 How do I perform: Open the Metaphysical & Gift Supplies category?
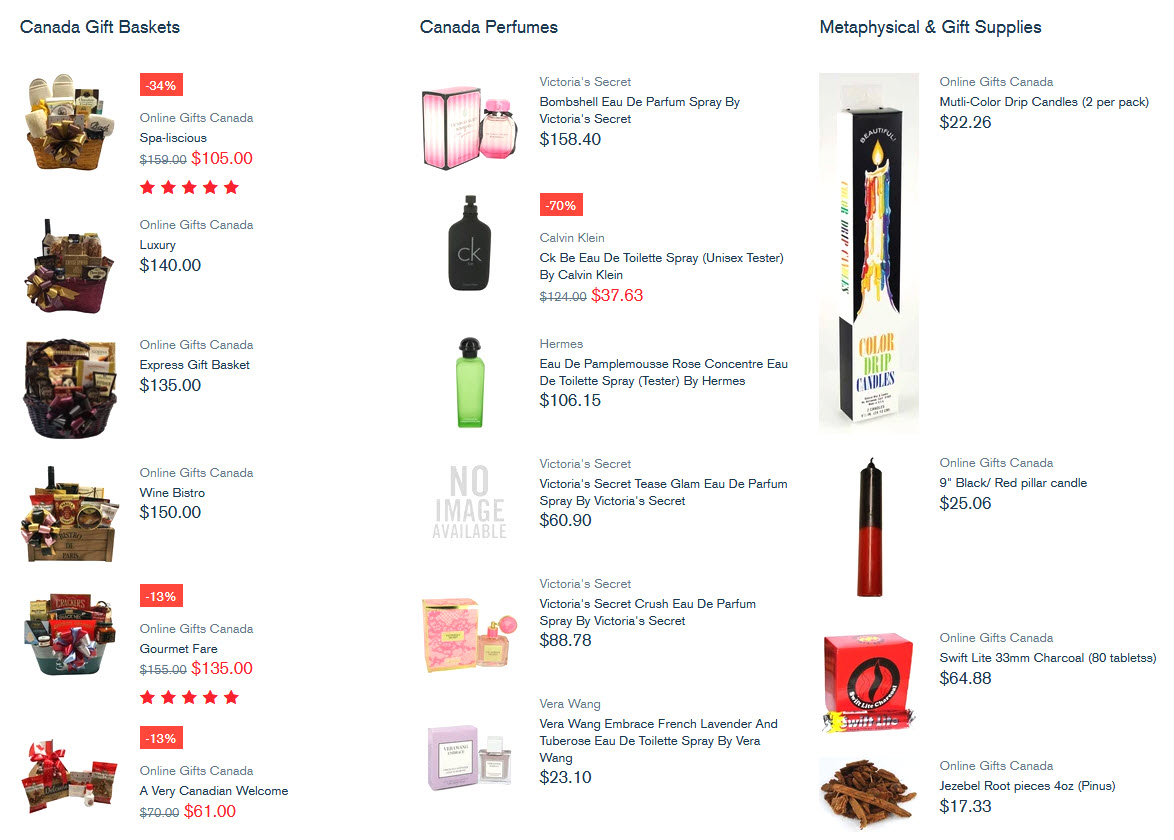tap(930, 27)
